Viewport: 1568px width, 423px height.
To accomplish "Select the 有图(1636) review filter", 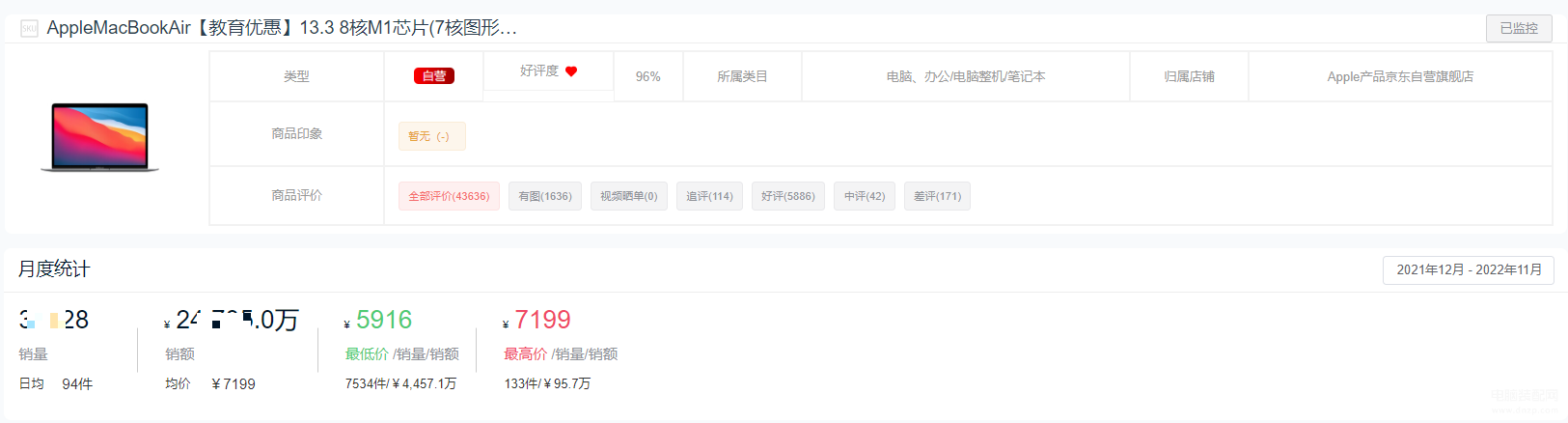I will point(545,196).
